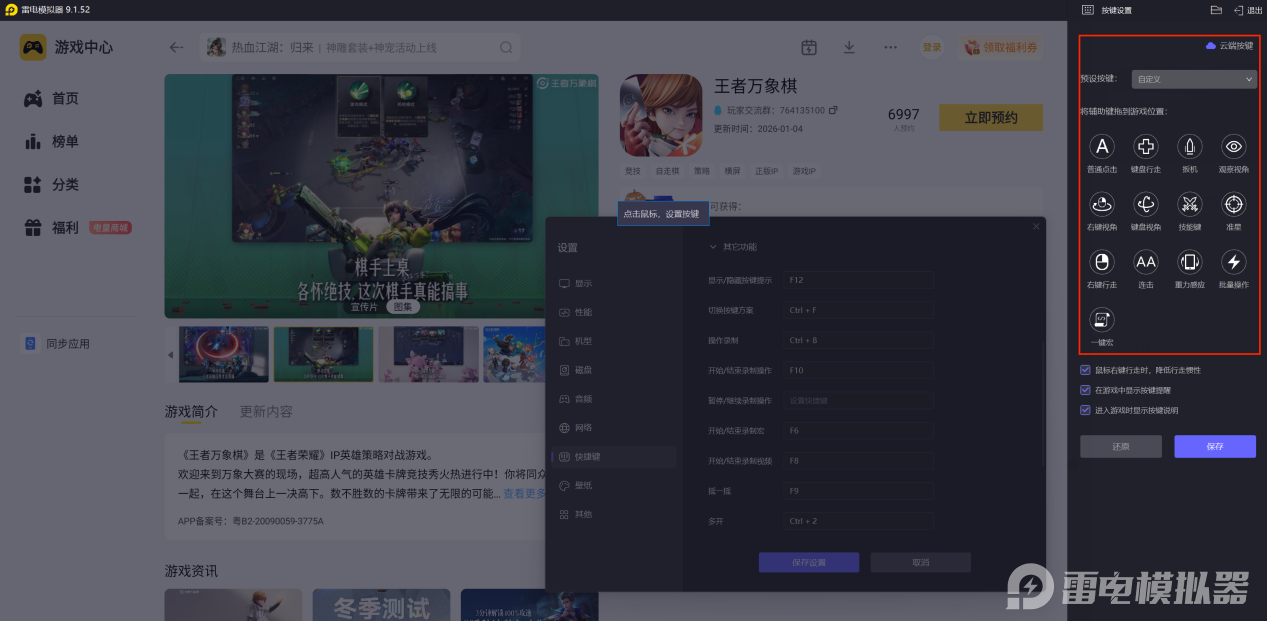The image size is (1267, 621).
Task: Click the 退出 exit icon
Action: (1239, 10)
